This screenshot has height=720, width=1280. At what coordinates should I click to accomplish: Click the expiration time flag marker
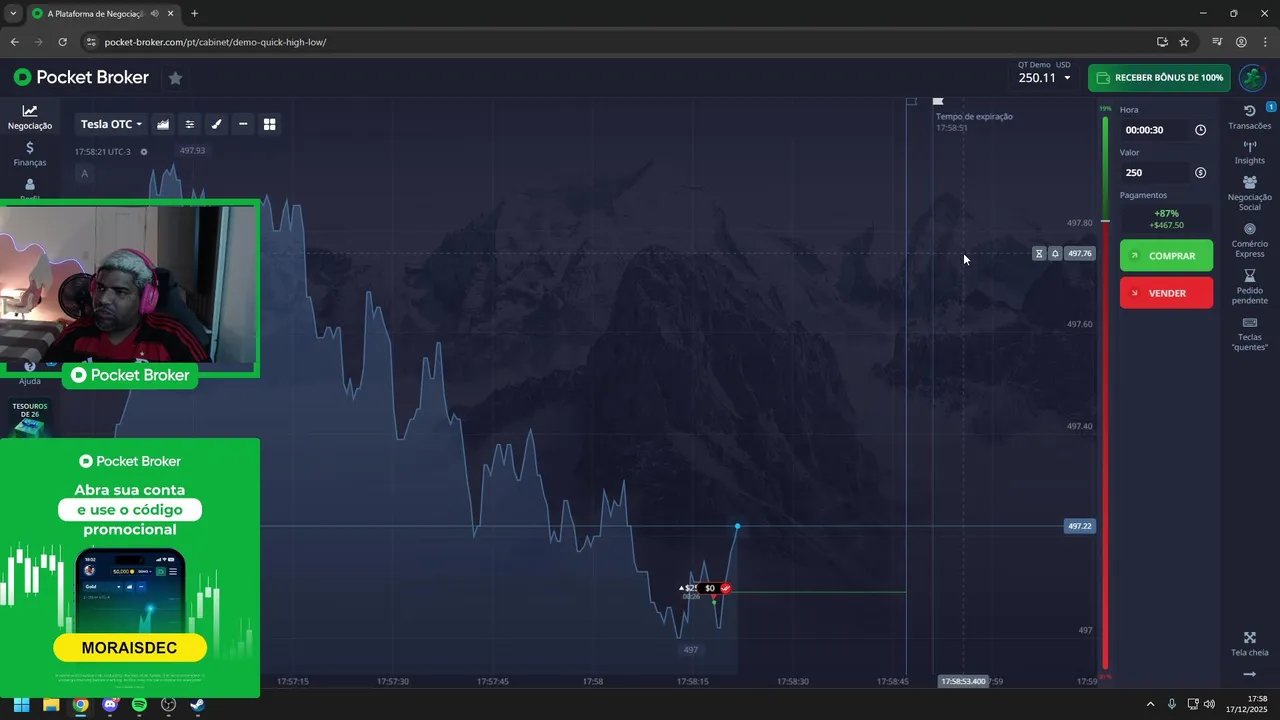tap(938, 101)
